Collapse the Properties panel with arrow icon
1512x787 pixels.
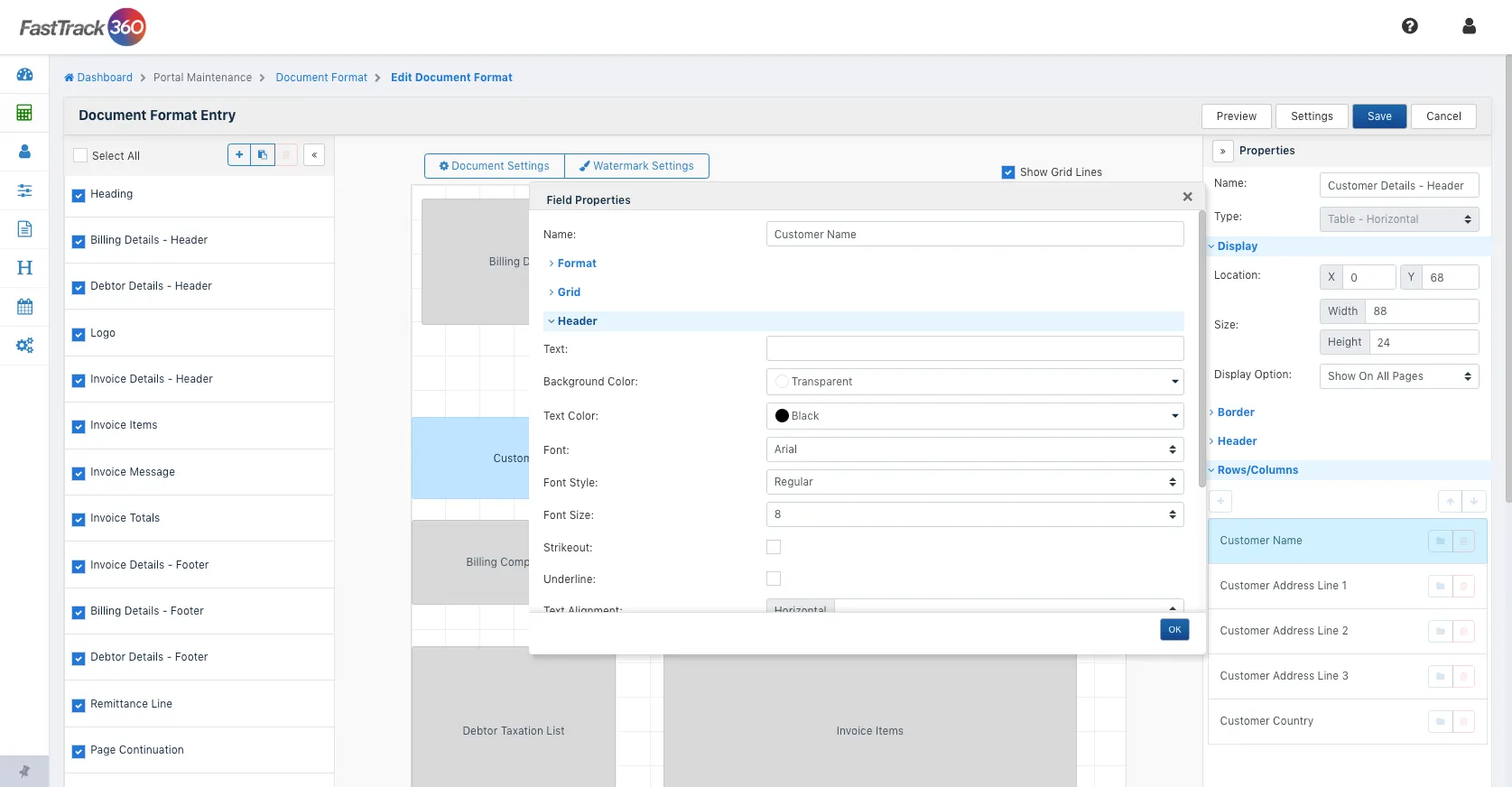[x=1222, y=151]
